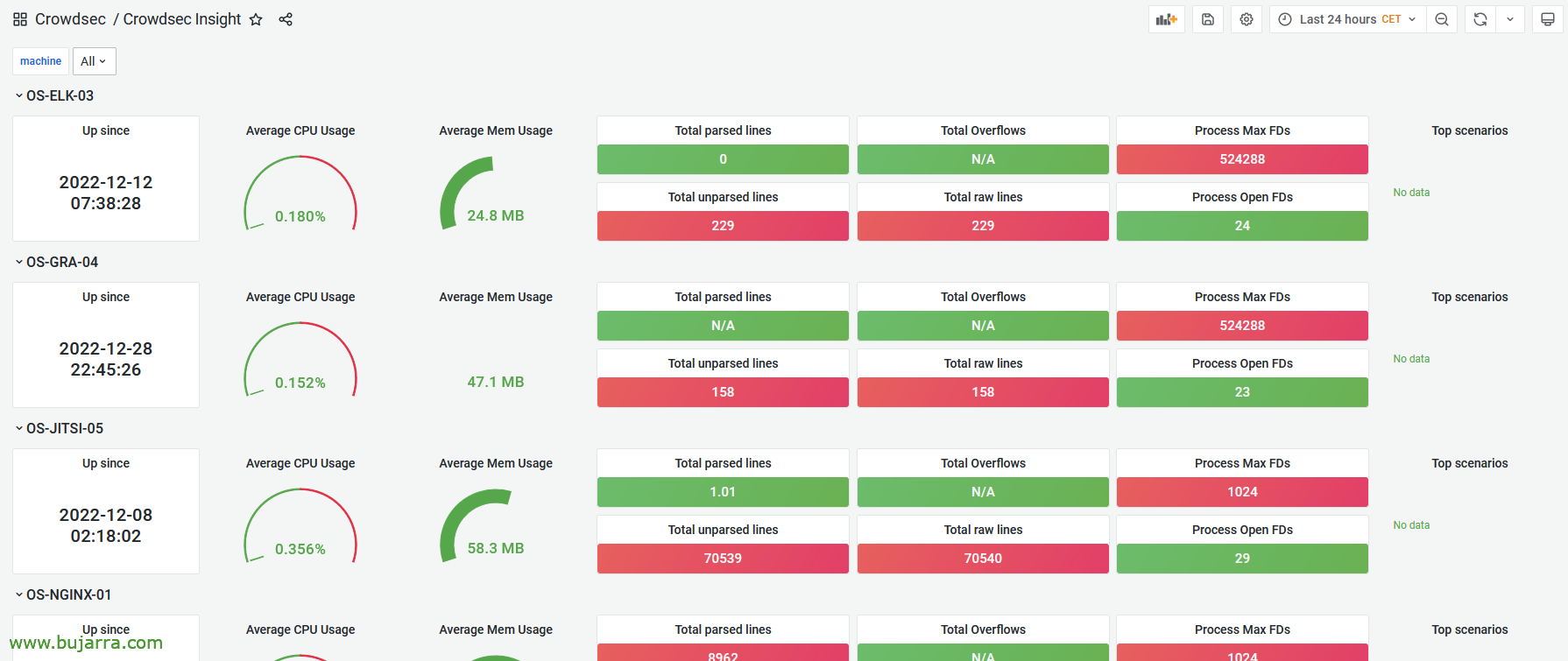The height and width of the screenshot is (661, 1568).
Task: Open OS-JITSI-05 Top scenarios panel title
Action: 1470,463
